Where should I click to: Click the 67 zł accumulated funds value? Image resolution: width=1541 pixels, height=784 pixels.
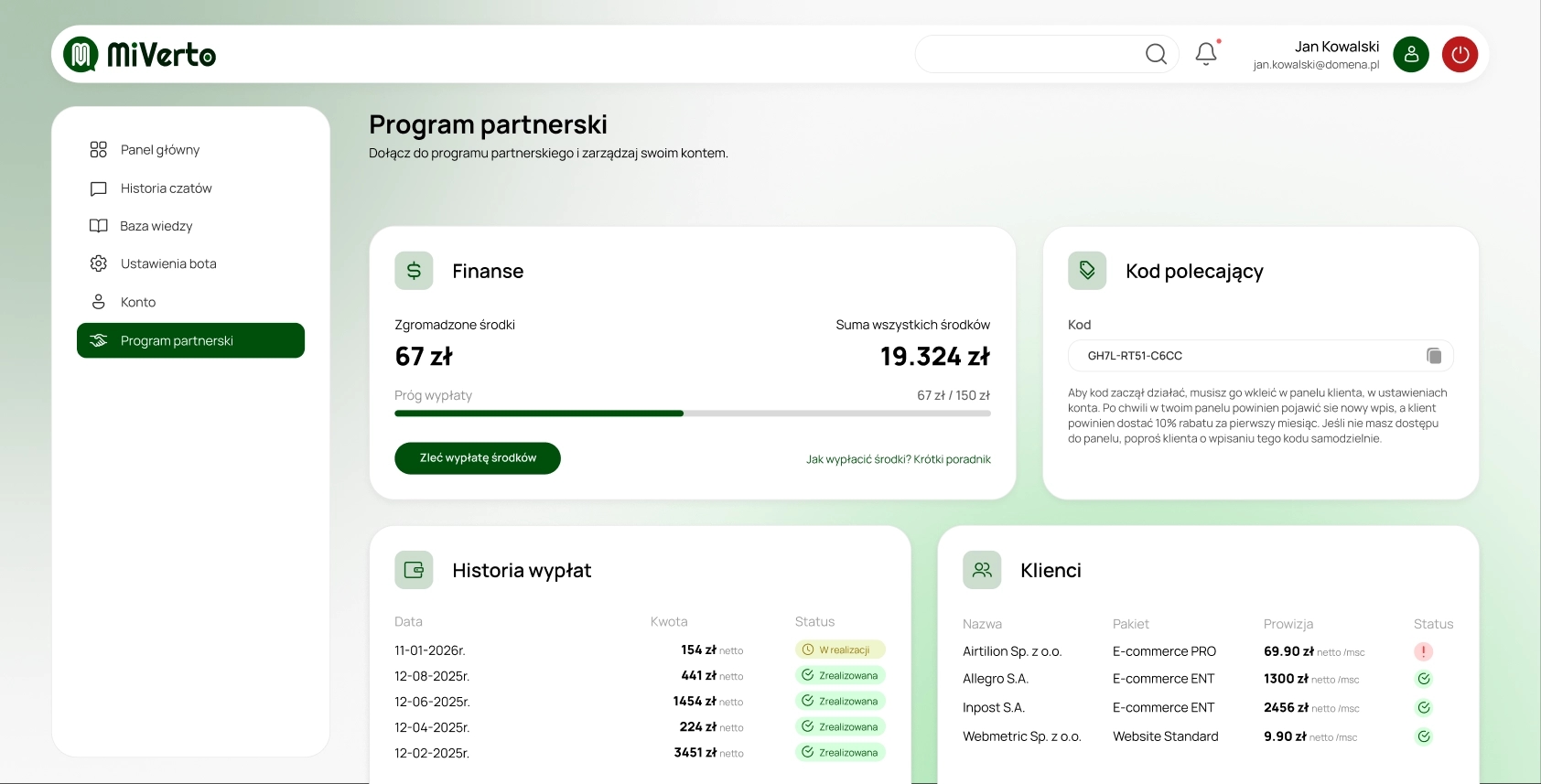[x=424, y=357]
